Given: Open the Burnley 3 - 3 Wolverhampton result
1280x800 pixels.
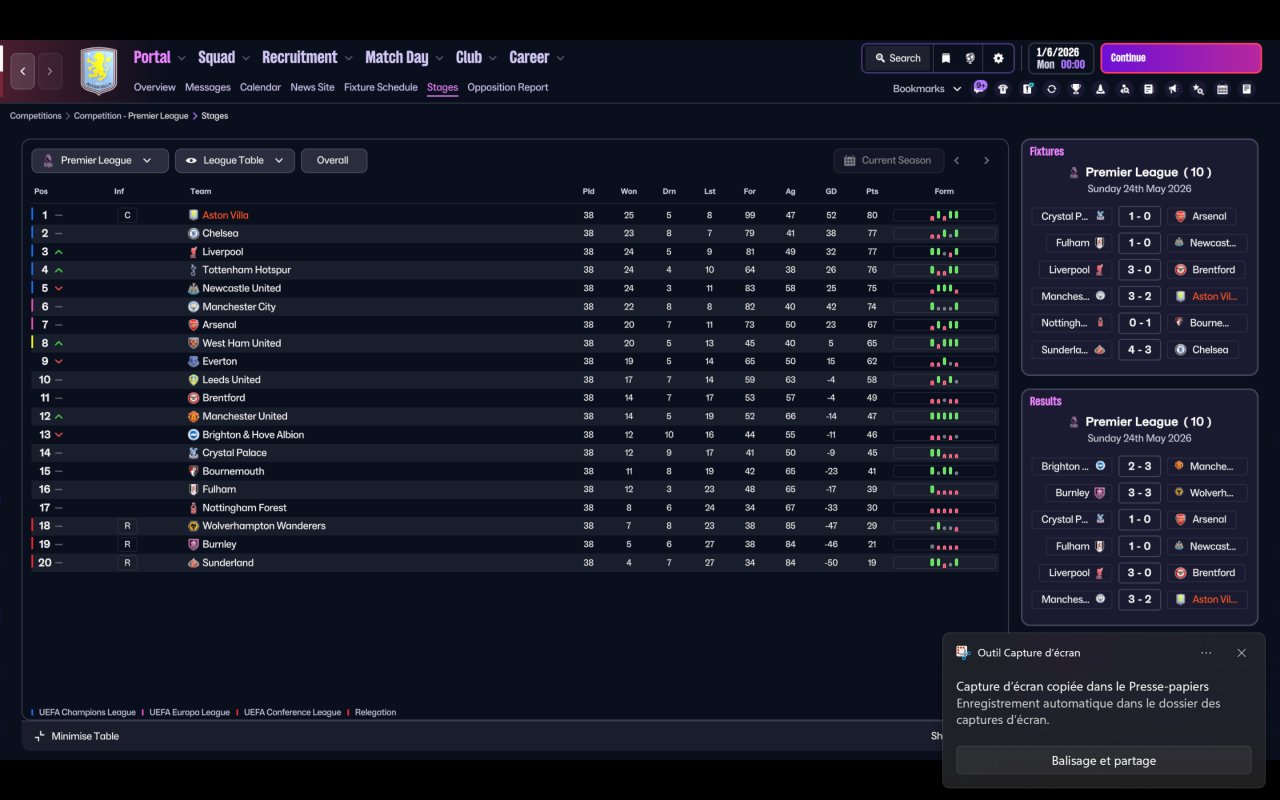Looking at the screenshot, I should 1139,493.
